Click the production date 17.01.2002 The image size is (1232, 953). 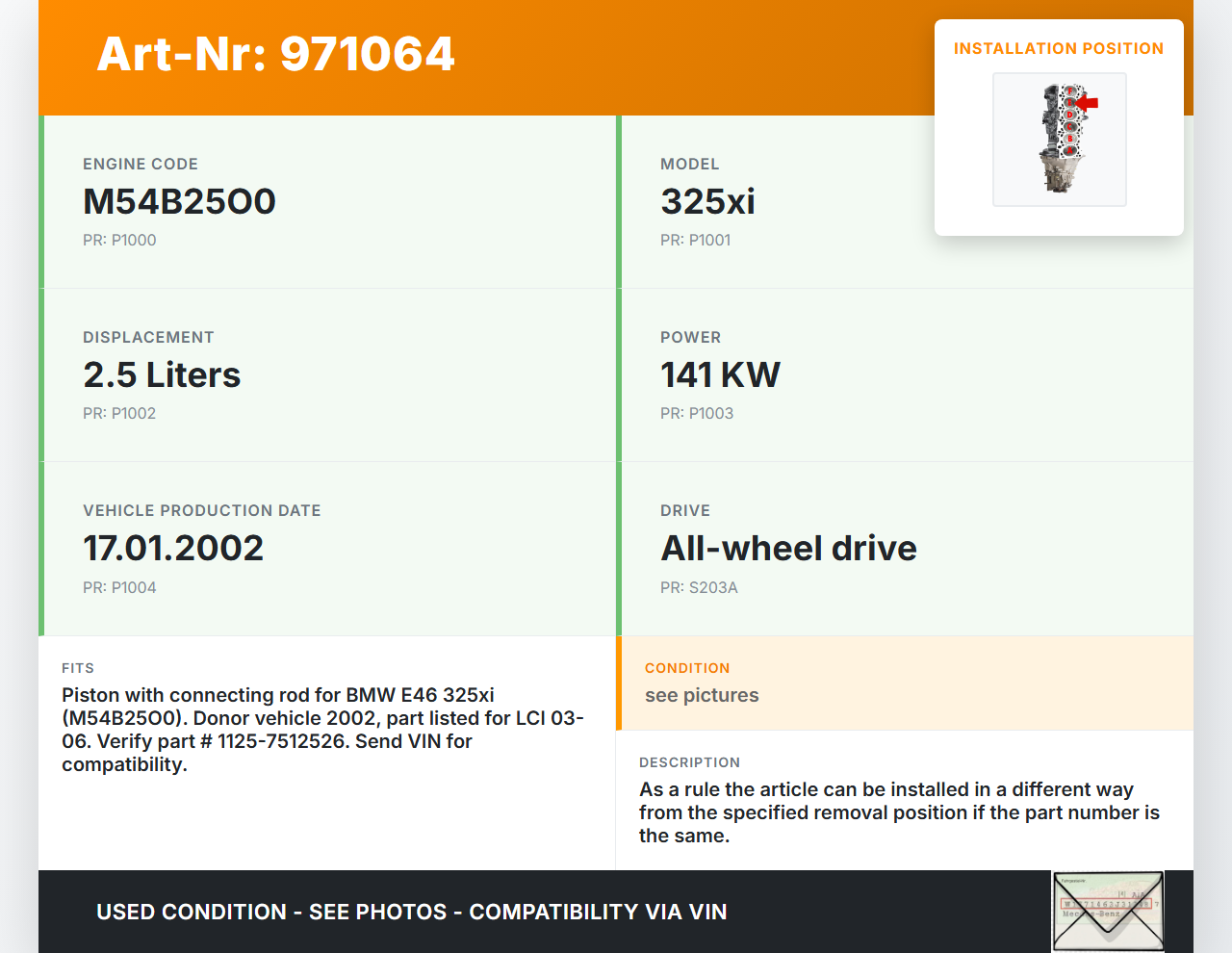coord(173,548)
